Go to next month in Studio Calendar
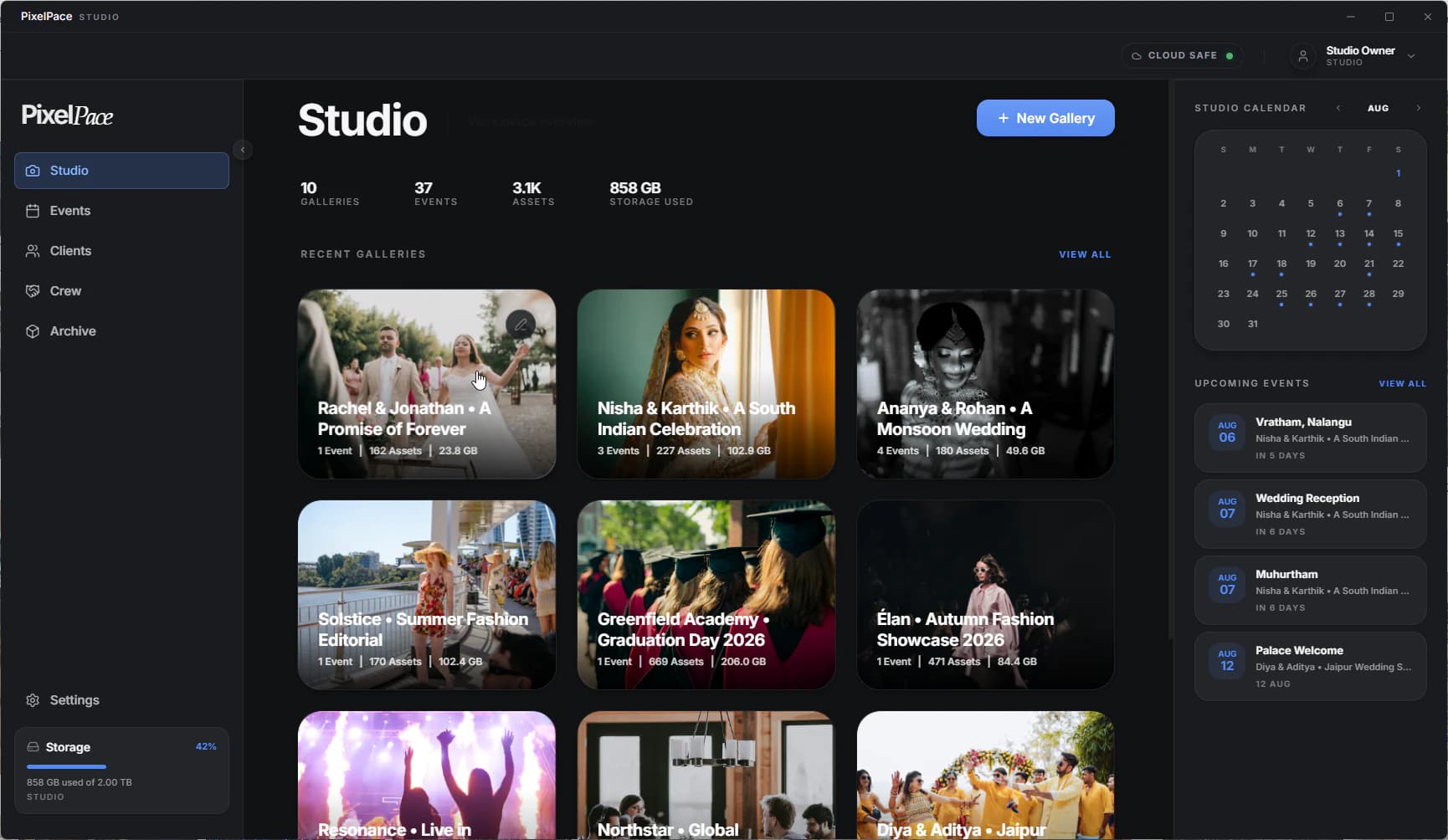1448x840 pixels. tap(1418, 108)
